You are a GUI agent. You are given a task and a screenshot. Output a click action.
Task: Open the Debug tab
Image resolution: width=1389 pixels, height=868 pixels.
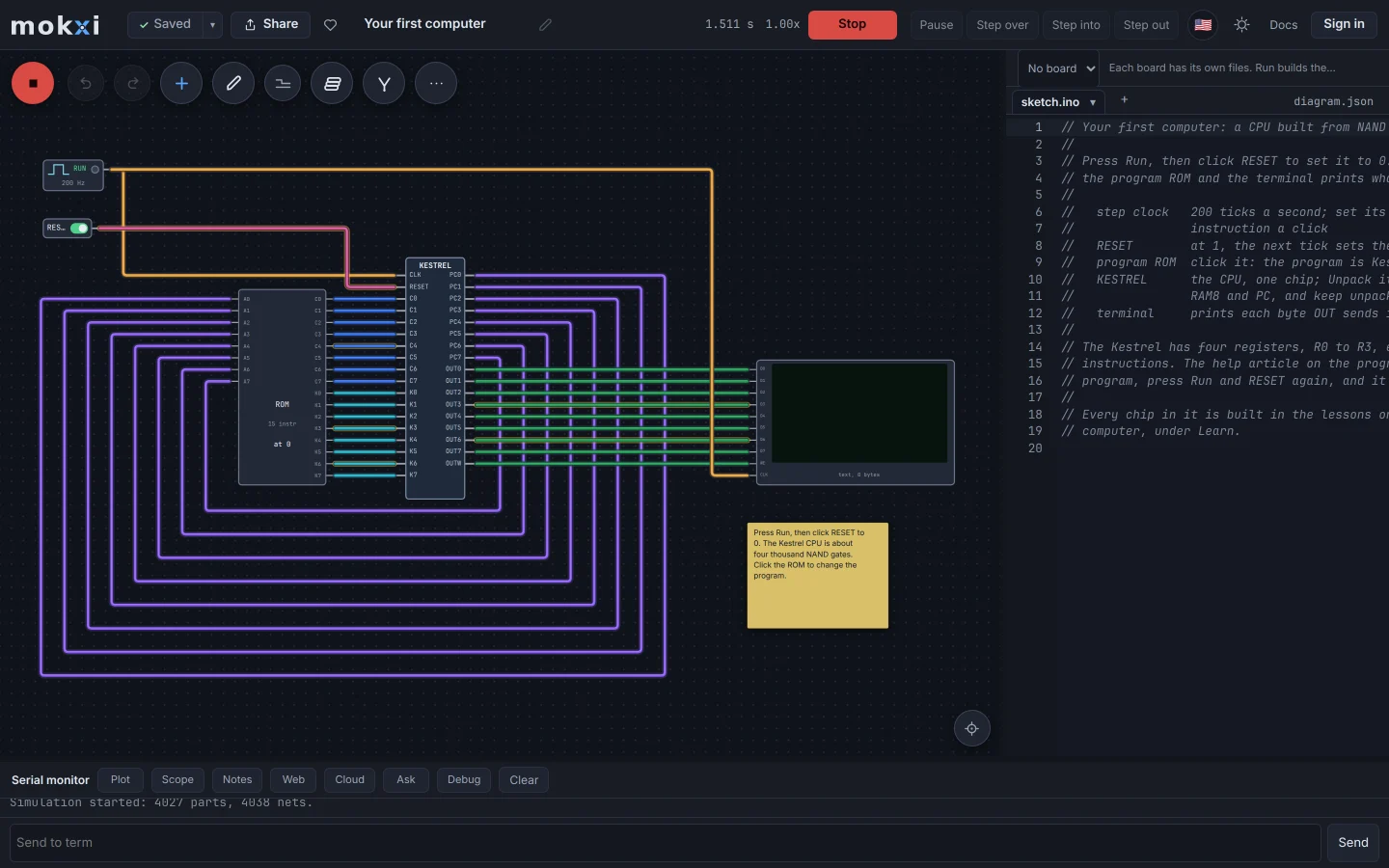464,780
